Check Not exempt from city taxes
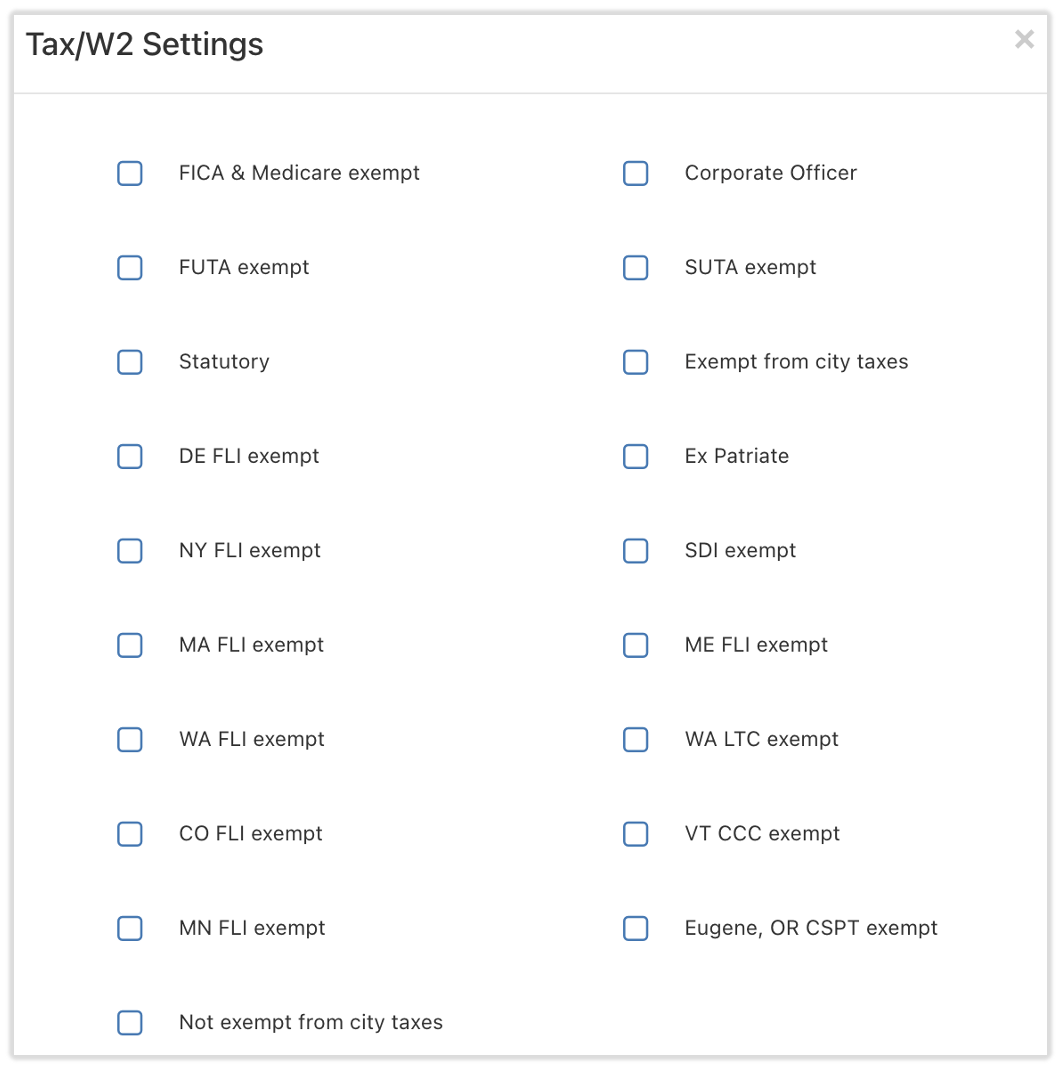 (130, 1023)
